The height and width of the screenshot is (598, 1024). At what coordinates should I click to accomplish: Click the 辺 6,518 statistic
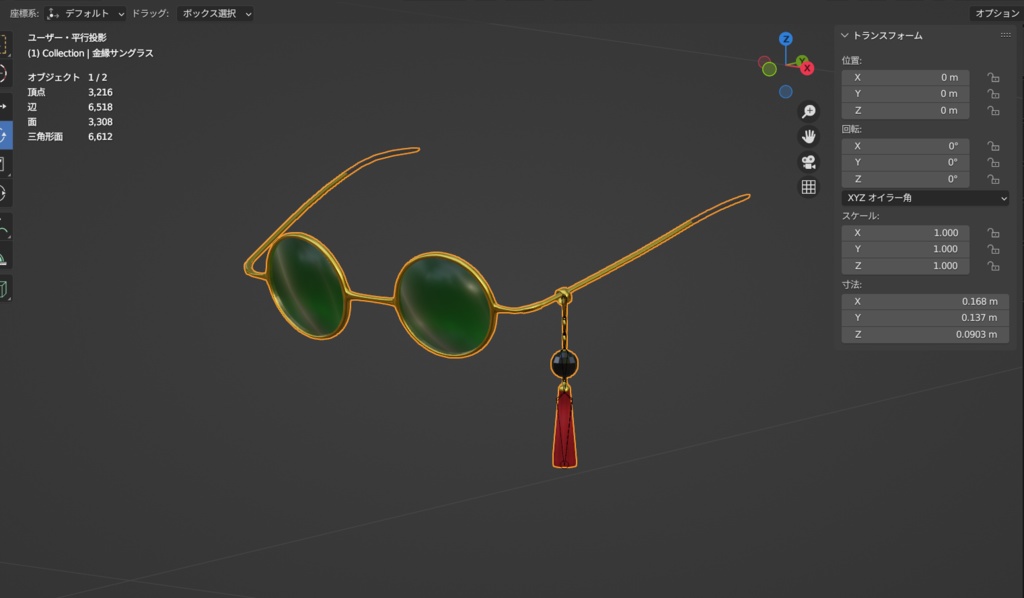[x=70, y=107]
